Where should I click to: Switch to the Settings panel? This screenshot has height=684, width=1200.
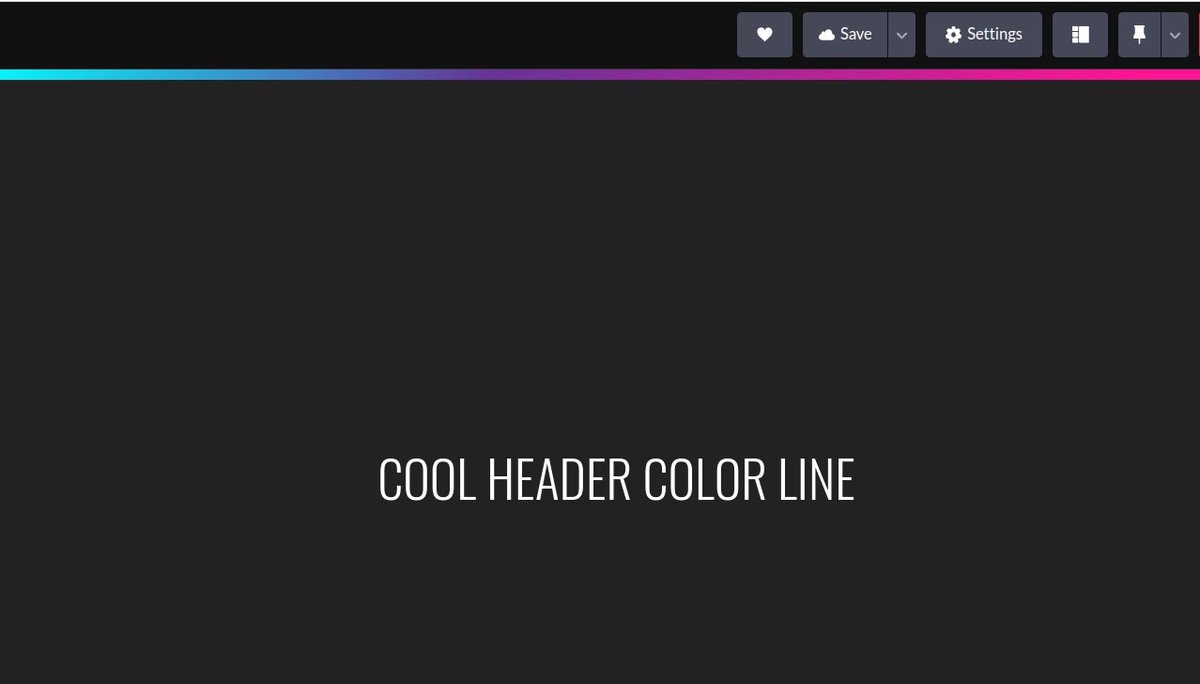984,34
